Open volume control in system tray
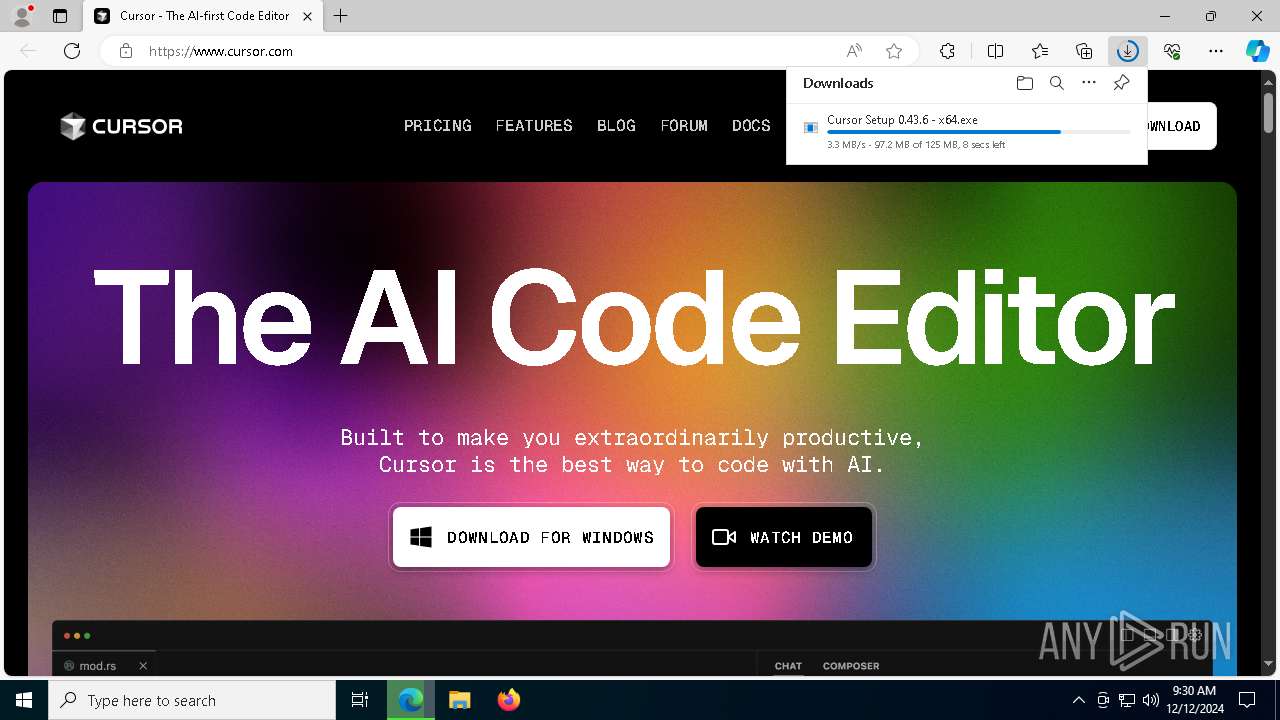Viewport: 1280px width, 720px height. (1151, 700)
